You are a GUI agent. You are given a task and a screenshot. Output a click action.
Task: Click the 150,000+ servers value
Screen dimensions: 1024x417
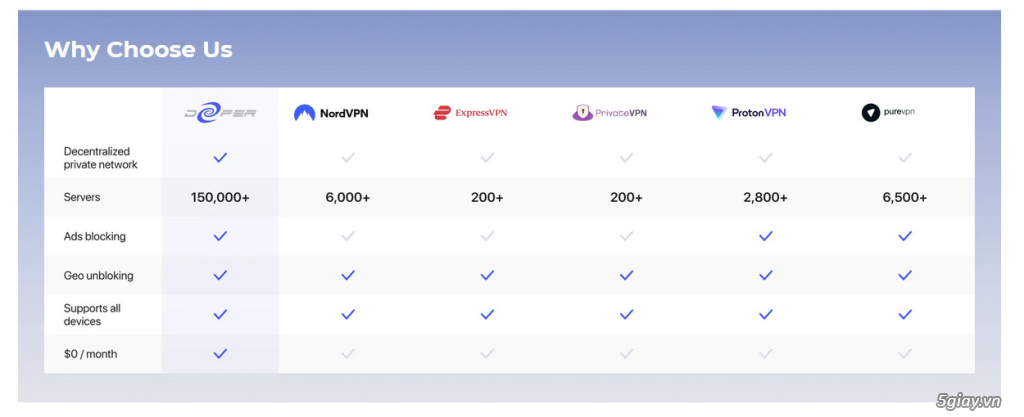coord(220,197)
